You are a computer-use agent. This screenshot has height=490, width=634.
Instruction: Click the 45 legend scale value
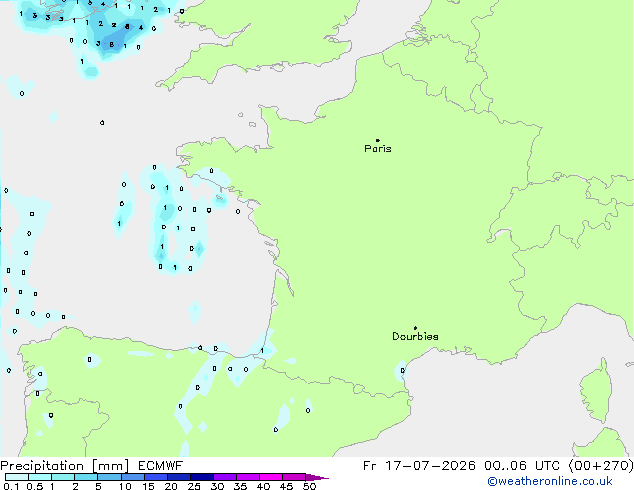pos(286,486)
